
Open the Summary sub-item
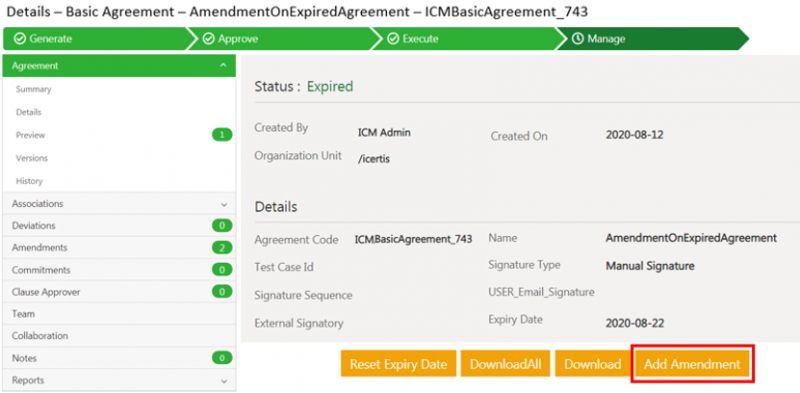(34, 89)
